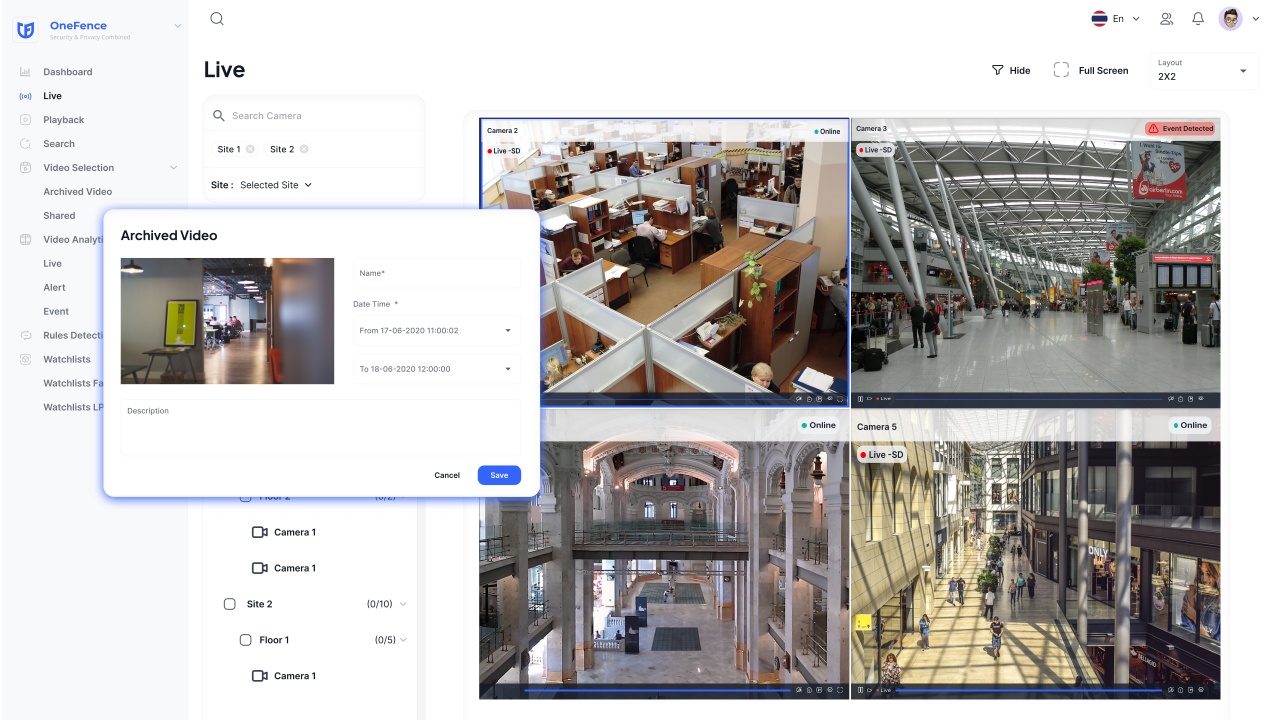Viewport: 1280px width, 720px height.
Task: Select the Camera 5 video tile
Action: point(1036,554)
